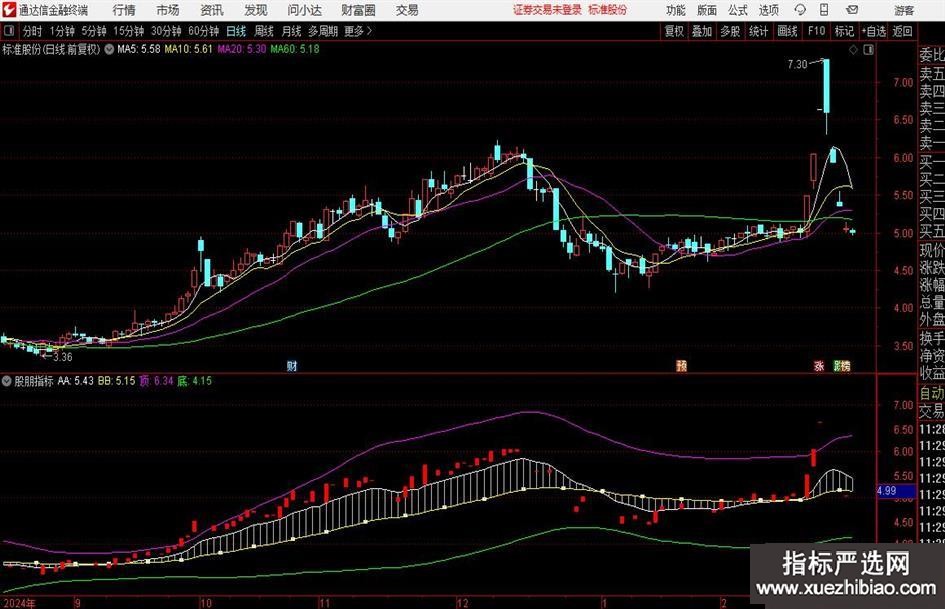The image size is (945, 609).
Task: Select the 日线 daily period
Action: coord(236,31)
